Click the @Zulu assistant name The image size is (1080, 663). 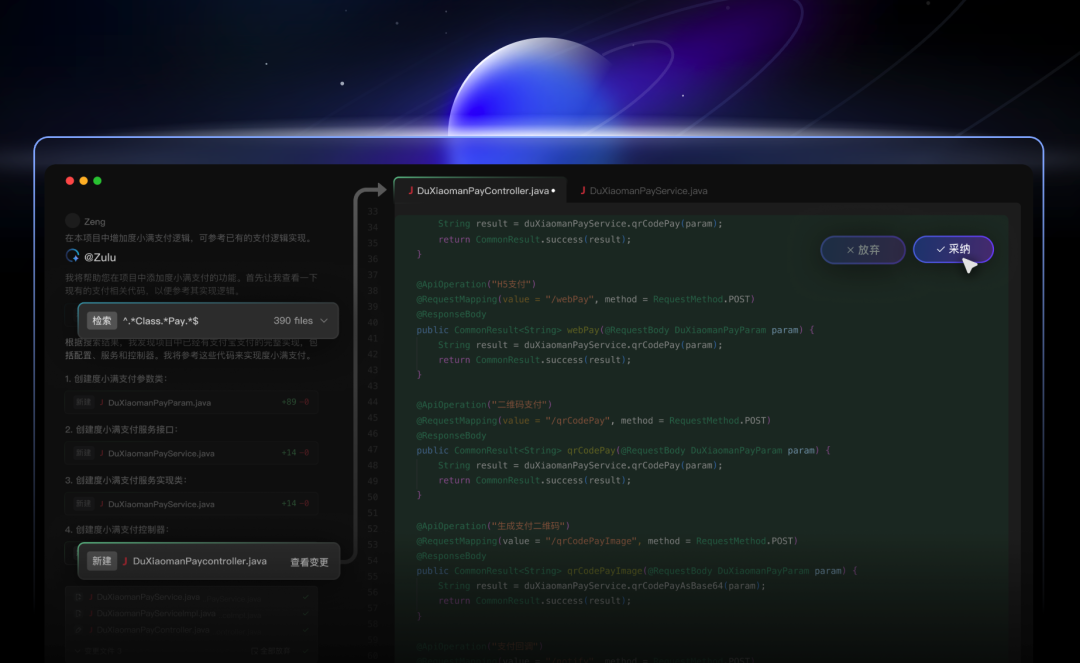tap(100, 257)
